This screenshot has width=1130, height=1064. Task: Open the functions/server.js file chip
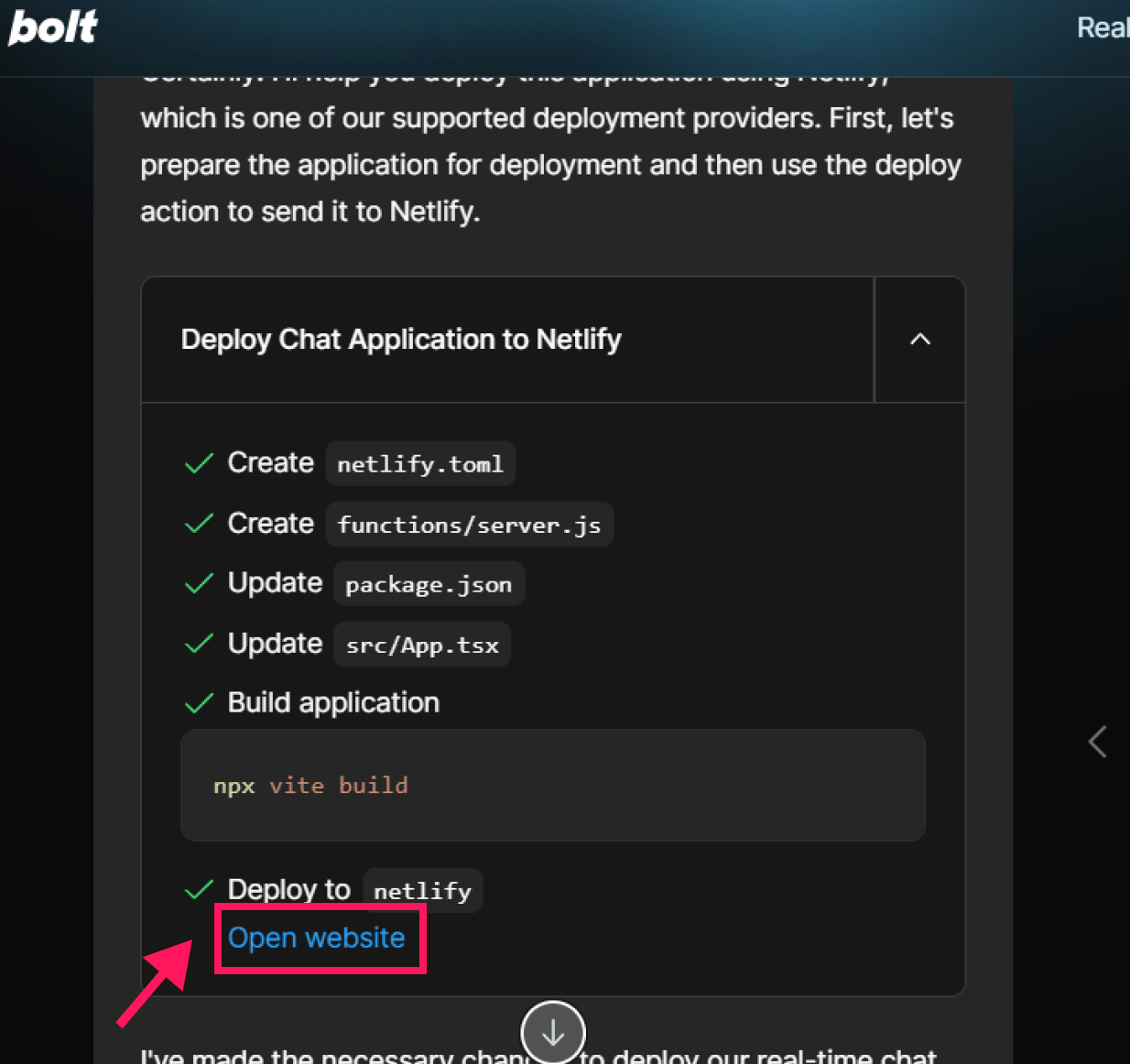469,525
